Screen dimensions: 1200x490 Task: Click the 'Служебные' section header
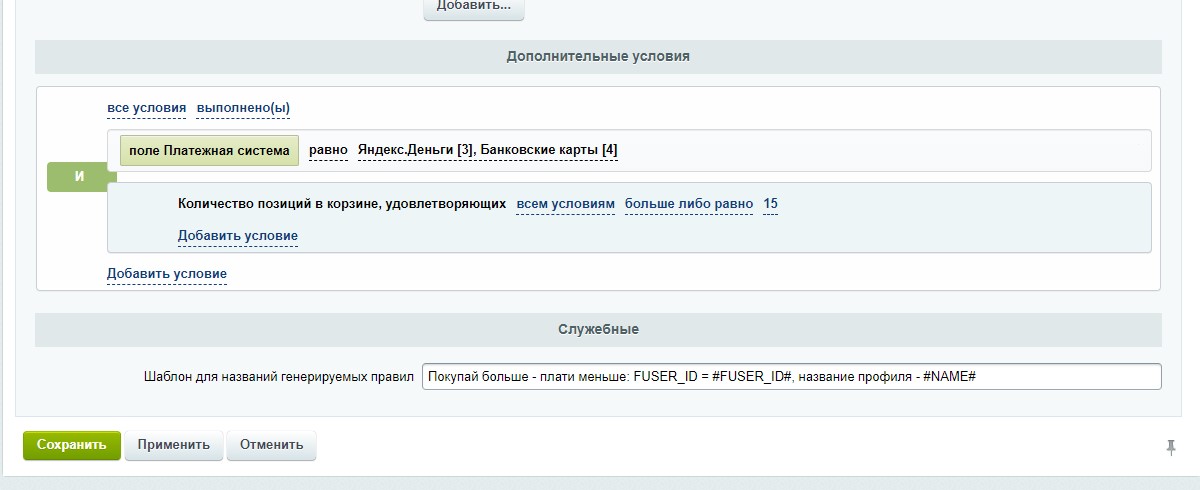(598, 329)
